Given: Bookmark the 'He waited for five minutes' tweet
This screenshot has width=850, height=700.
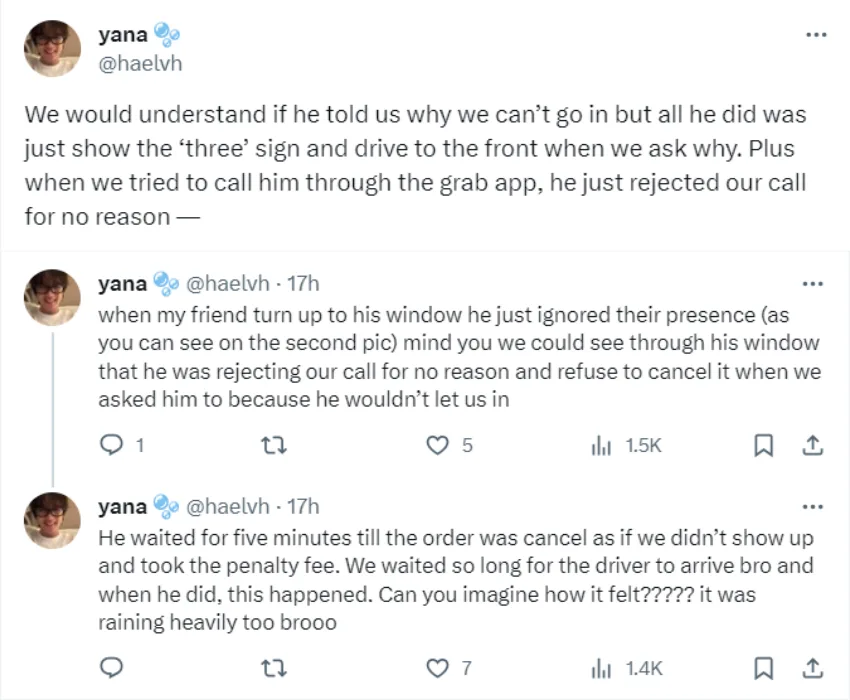Looking at the screenshot, I should 763,668.
